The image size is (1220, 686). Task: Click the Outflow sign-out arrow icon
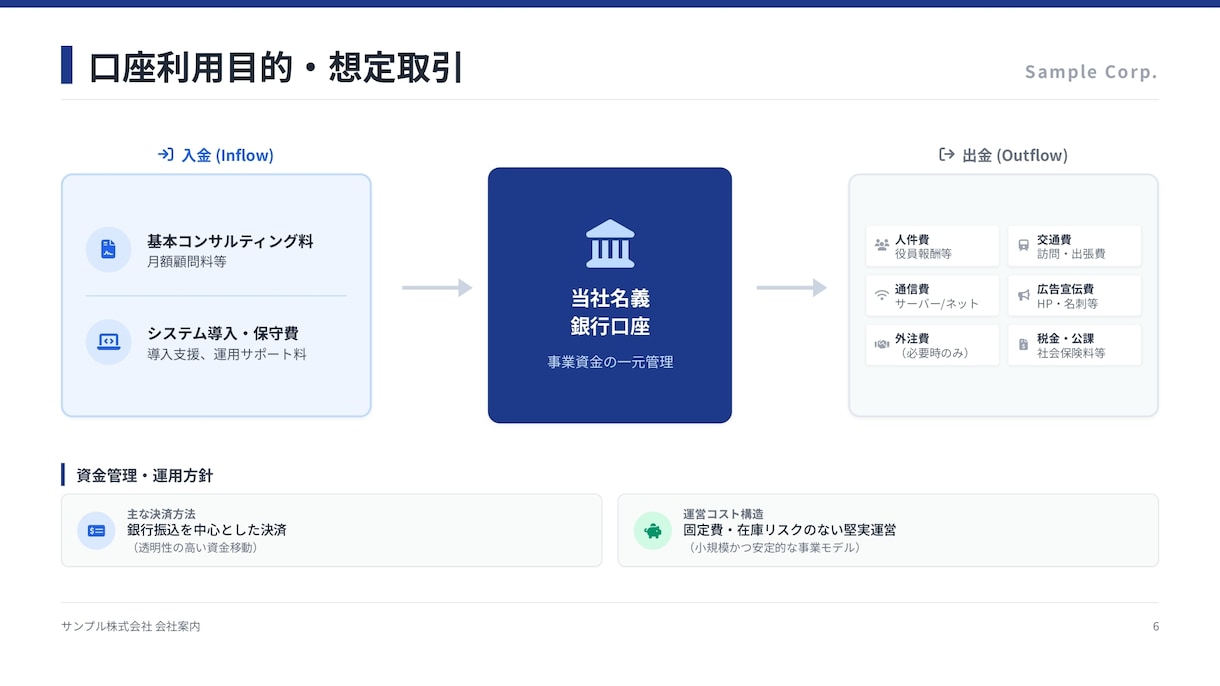click(946, 155)
